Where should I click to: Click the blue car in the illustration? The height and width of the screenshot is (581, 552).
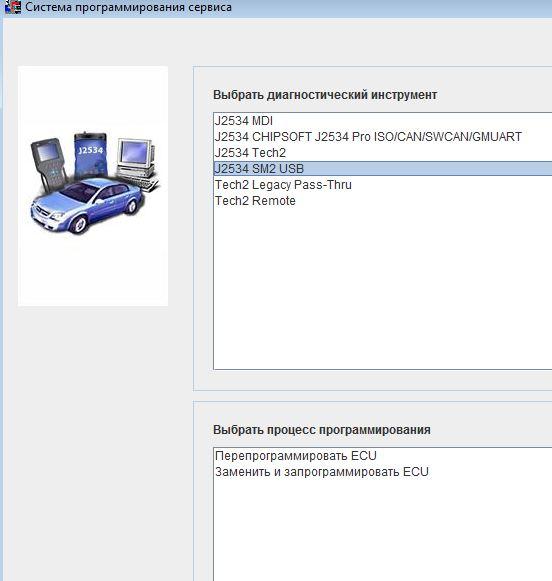(86, 206)
